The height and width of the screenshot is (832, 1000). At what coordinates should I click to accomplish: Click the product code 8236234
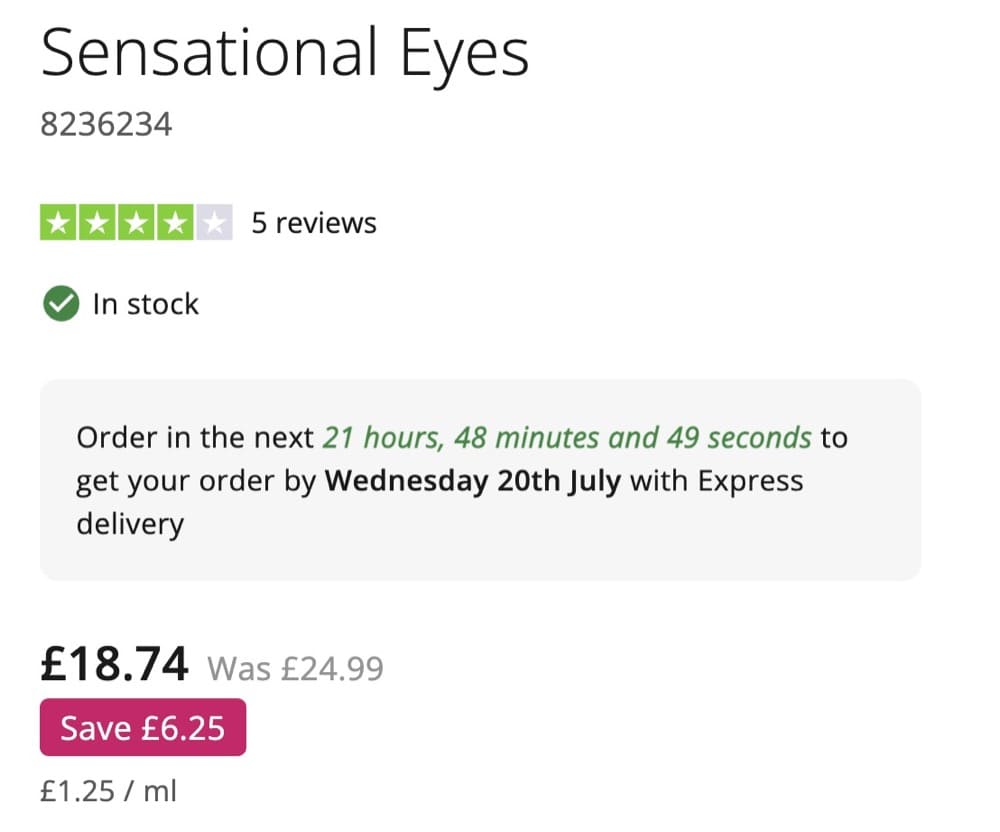107,124
